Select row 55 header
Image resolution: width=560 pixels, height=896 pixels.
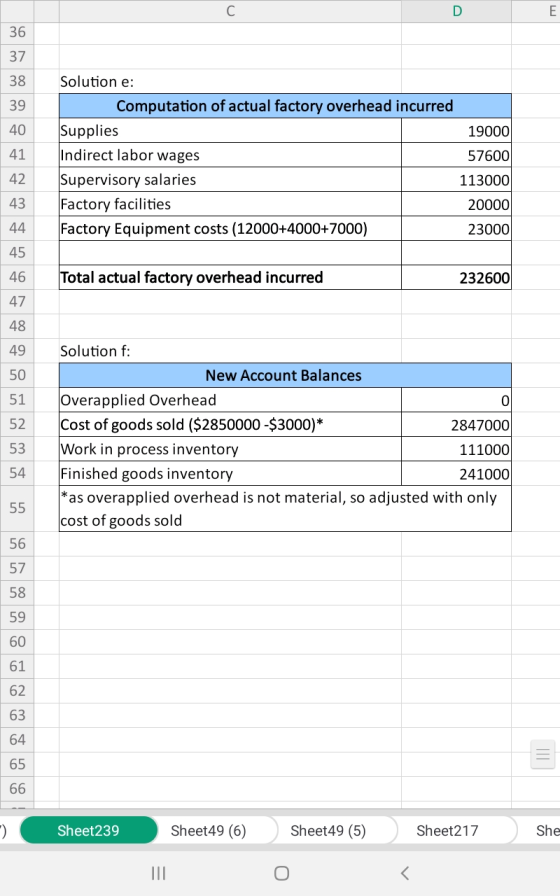pos(17,508)
